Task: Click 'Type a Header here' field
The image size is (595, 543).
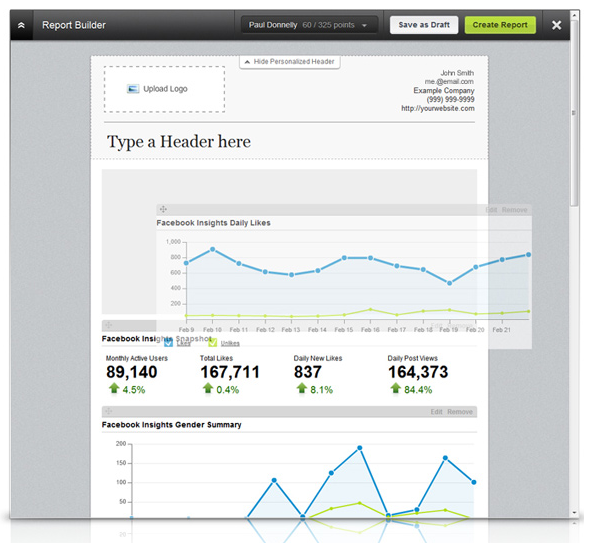Action: pyautogui.click(x=179, y=142)
